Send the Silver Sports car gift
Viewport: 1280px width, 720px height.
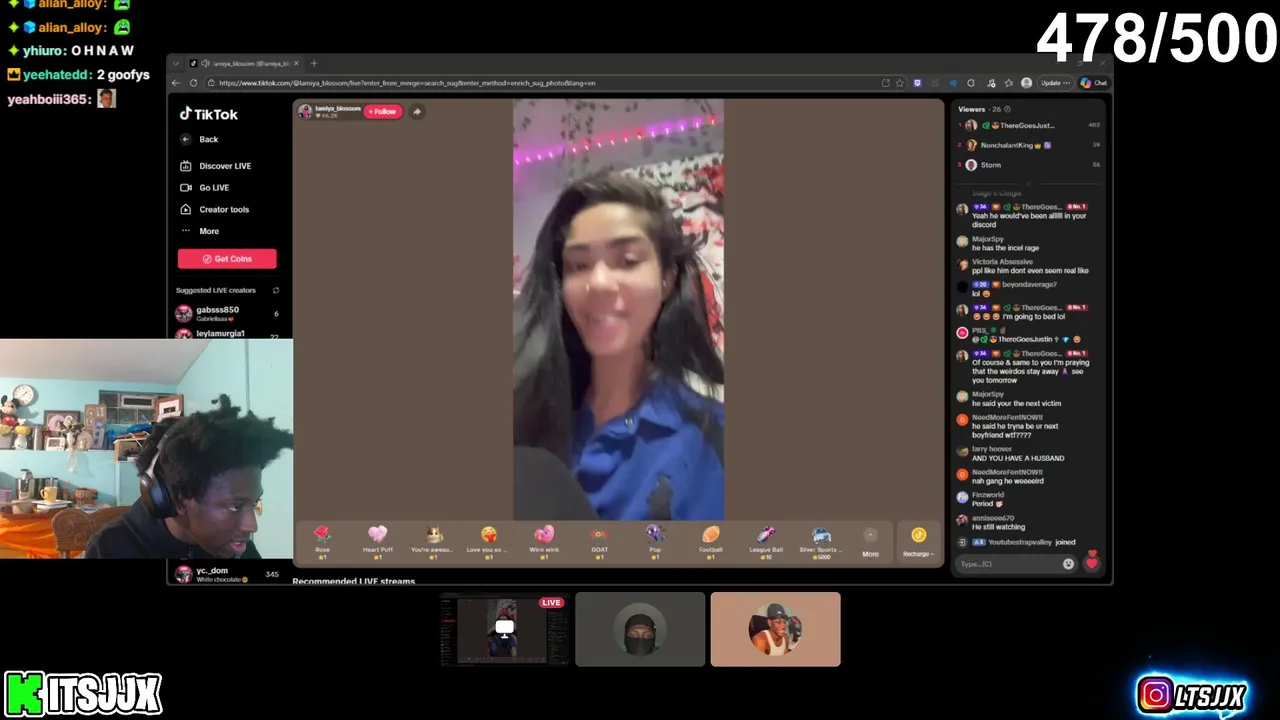[x=821, y=541]
